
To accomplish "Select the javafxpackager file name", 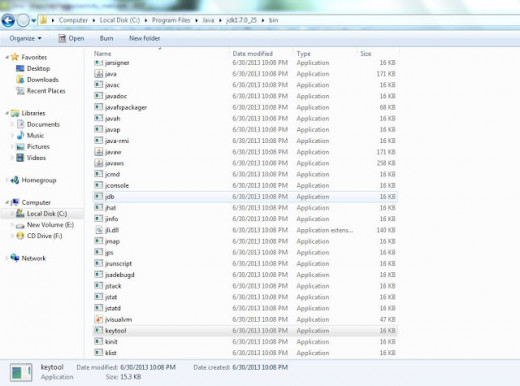I will [x=126, y=107].
